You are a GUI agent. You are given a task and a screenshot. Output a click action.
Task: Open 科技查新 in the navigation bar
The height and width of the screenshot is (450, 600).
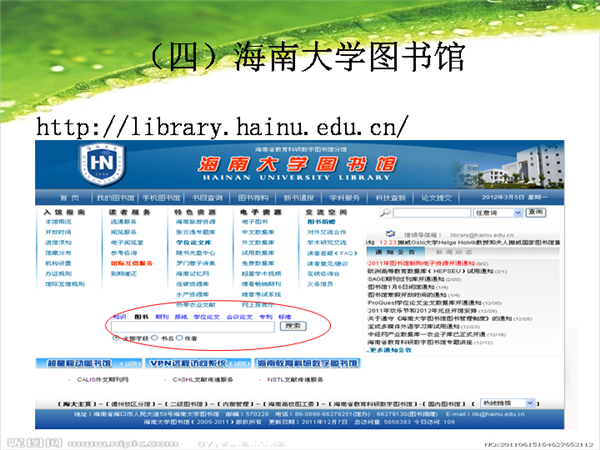click(x=391, y=198)
